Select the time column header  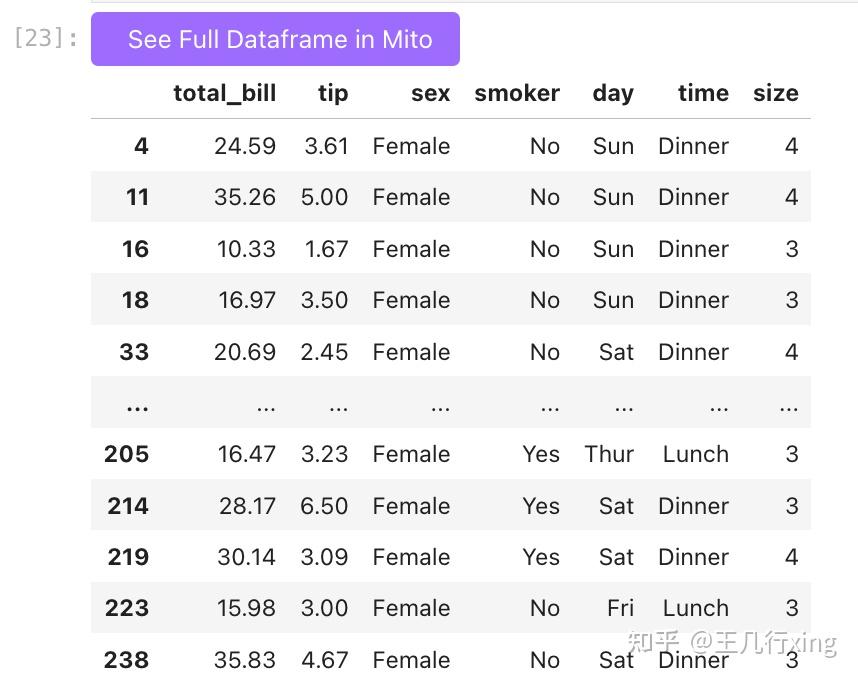coord(704,93)
